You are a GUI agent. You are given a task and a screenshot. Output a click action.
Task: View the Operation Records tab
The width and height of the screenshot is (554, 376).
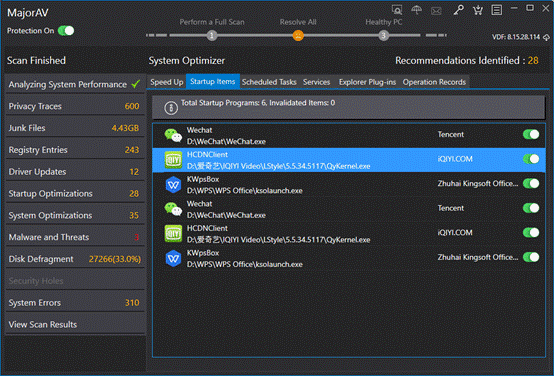434,82
